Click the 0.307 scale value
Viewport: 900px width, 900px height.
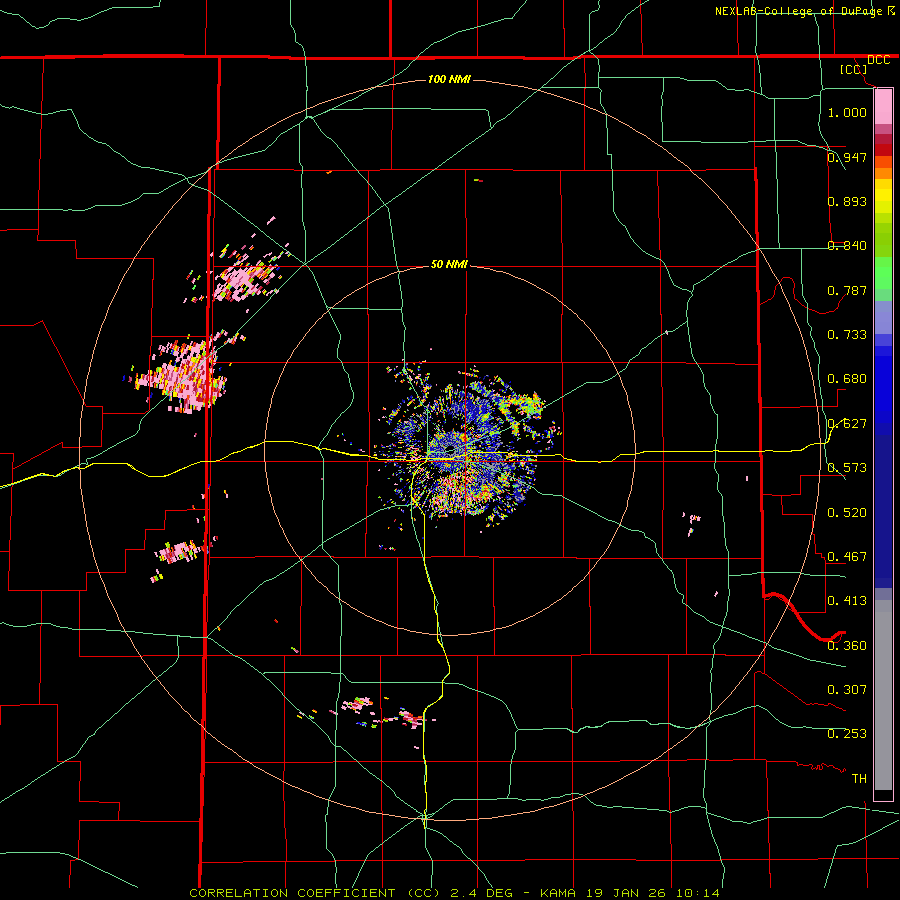847,690
